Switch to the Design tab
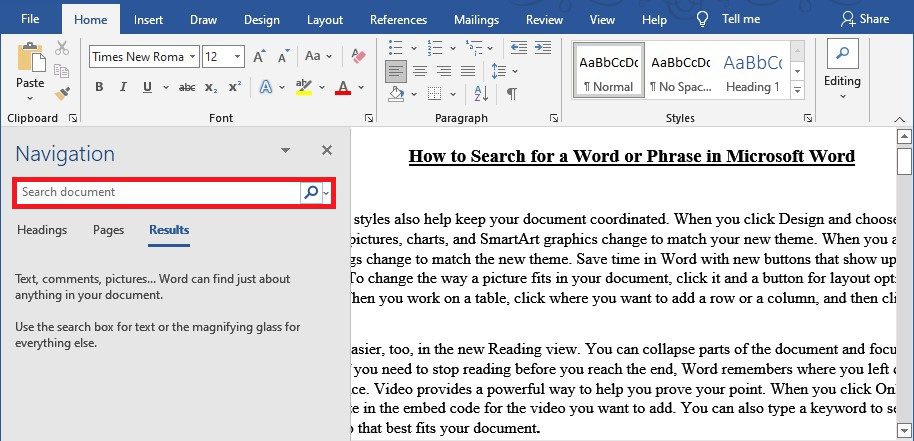This screenshot has height=441, width=914. tap(262, 20)
